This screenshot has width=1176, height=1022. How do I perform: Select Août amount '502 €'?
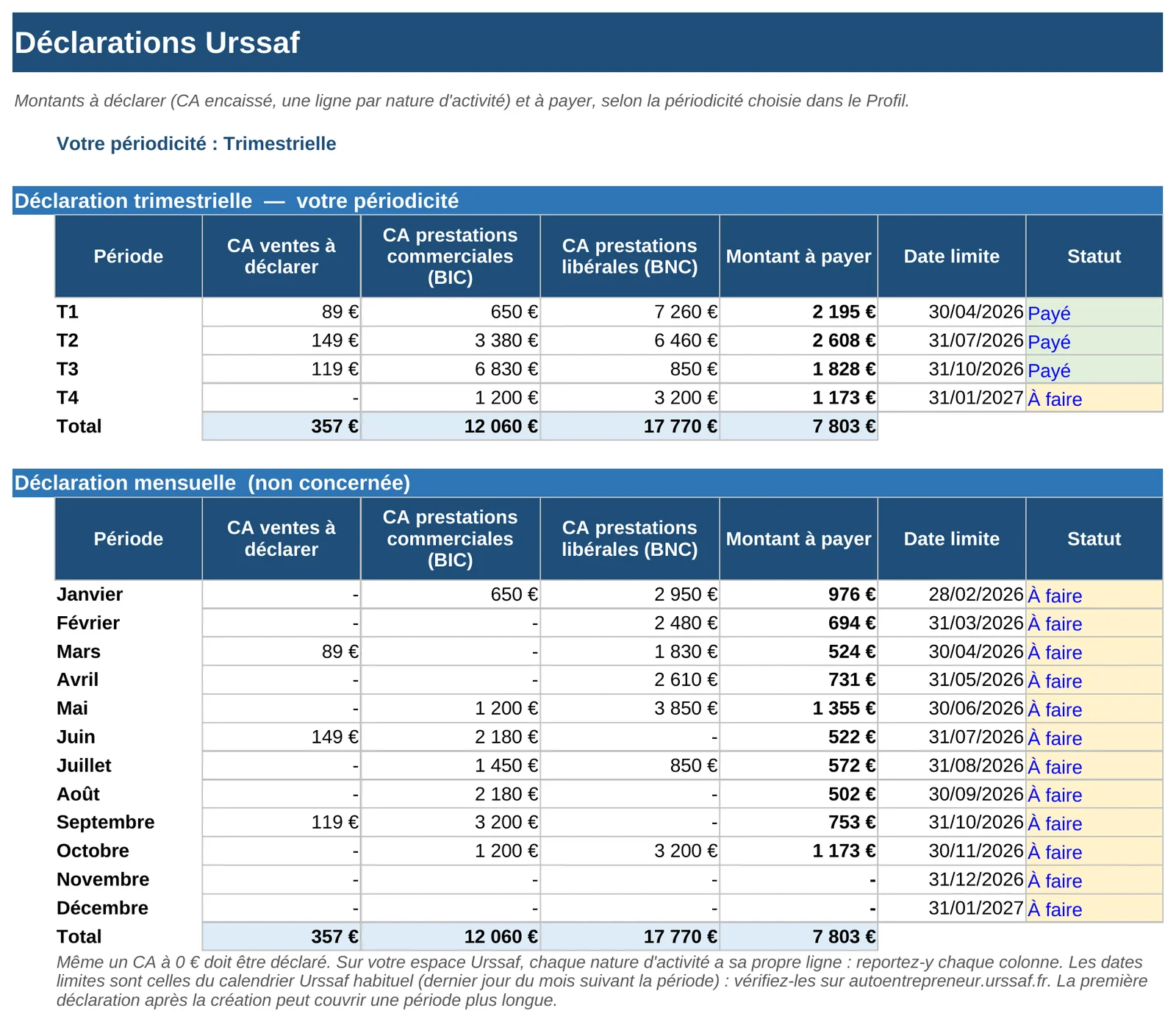pyautogui.click(x=799, y=795)
